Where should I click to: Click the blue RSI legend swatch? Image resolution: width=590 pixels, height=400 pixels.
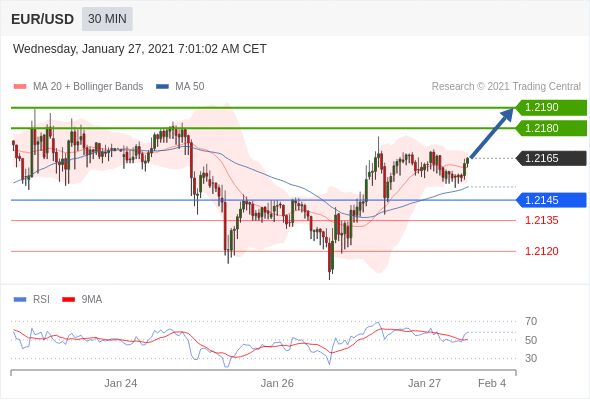(20, 300)
